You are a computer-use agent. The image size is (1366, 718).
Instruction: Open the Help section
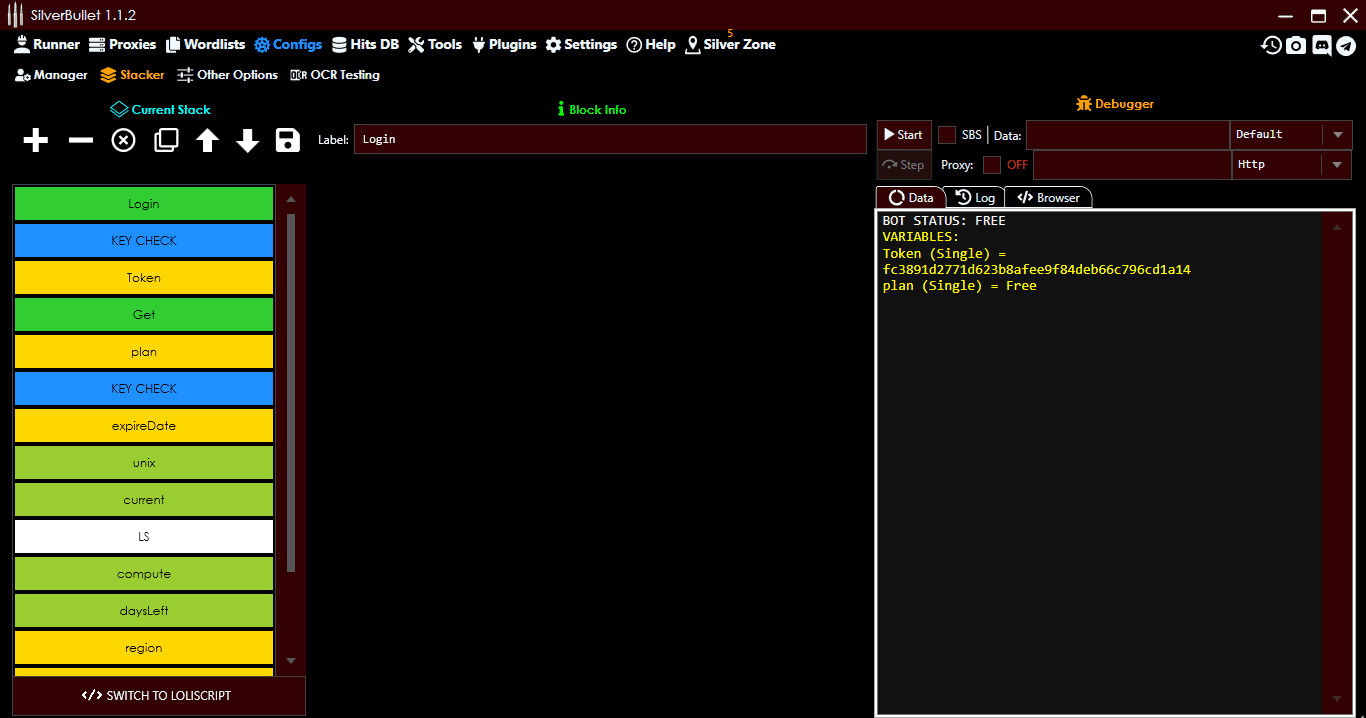pyautogui.click(x=651, y=44)
